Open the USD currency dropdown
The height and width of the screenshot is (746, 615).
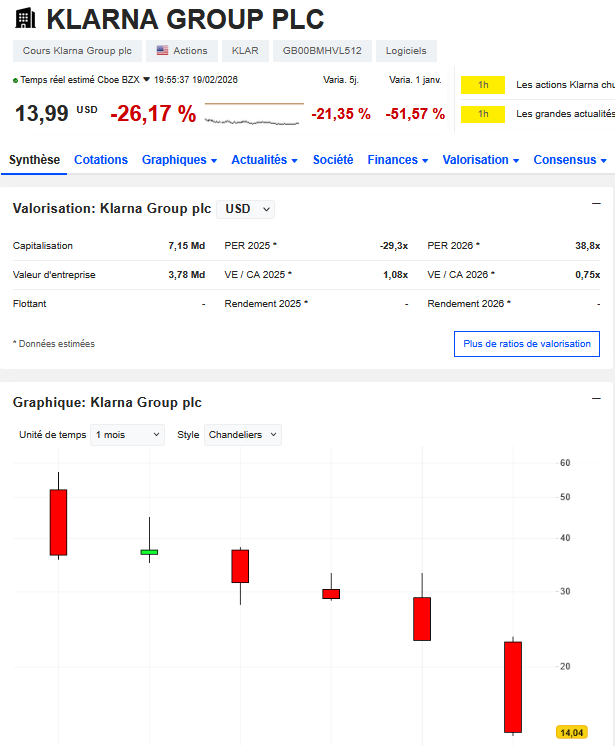pyautogui.click(x=245, y=209)
